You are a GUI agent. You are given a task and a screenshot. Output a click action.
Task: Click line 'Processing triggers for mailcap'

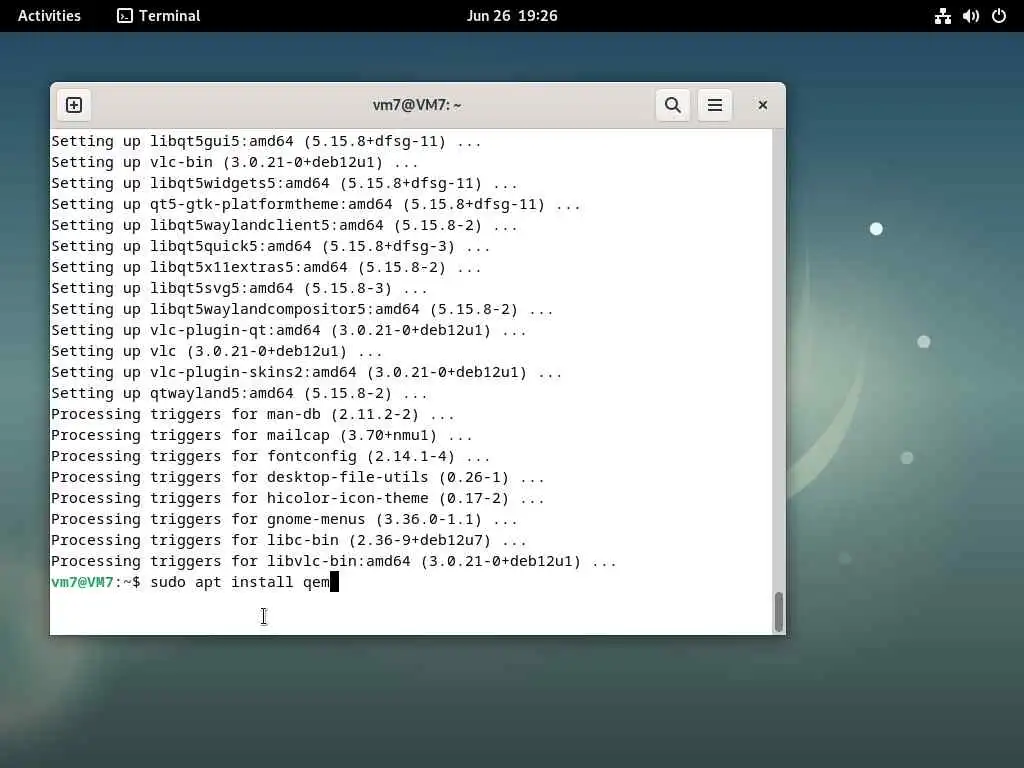[261, 435]
